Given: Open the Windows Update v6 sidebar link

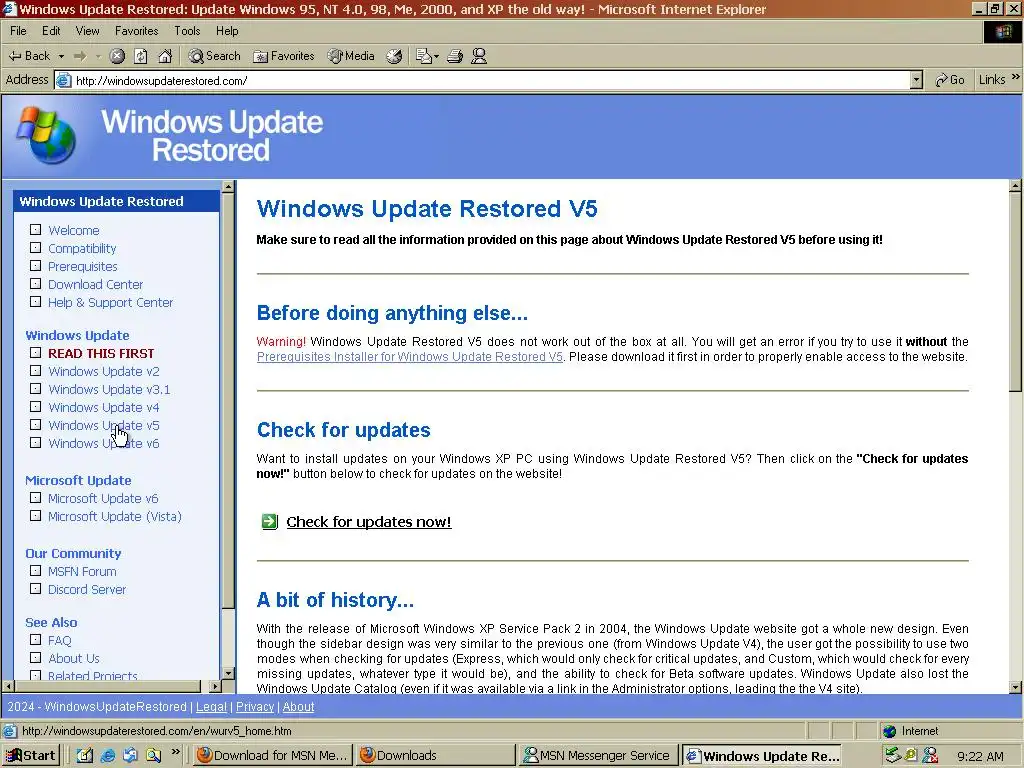Looking at the screenshot, I should pyautogui.click(x=104, y=443).
